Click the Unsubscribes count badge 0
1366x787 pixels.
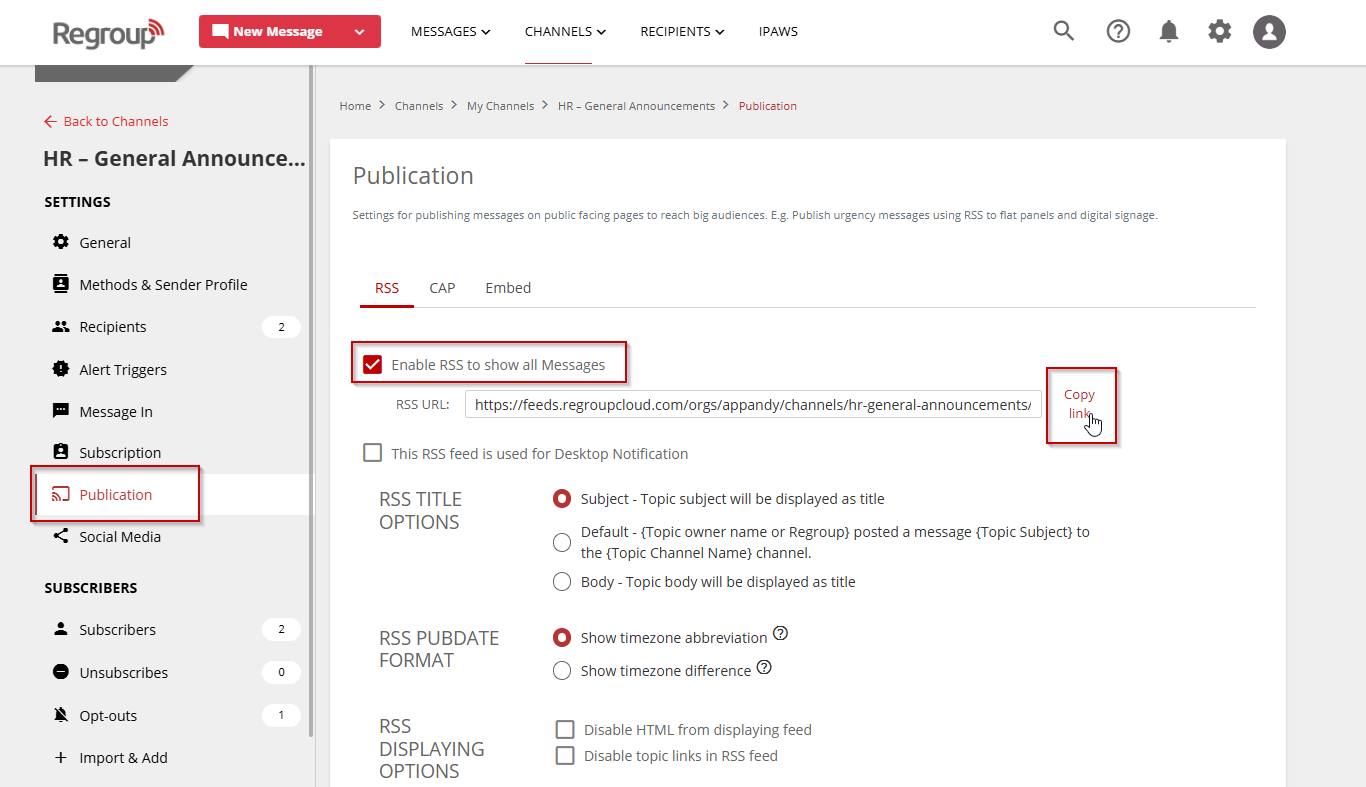click(x=281, y=672)
